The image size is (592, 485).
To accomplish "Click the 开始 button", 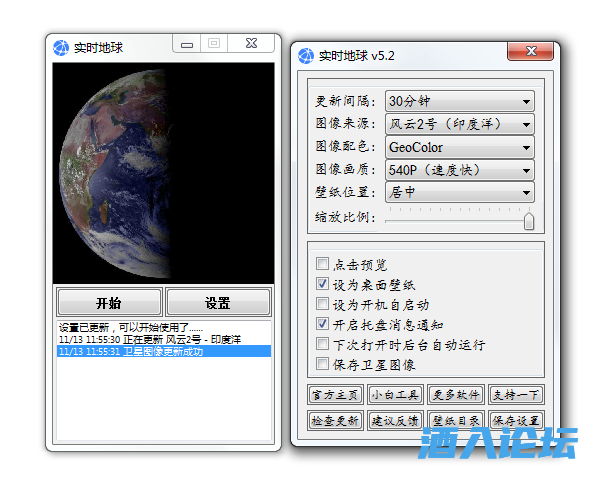I will point(109,302).
